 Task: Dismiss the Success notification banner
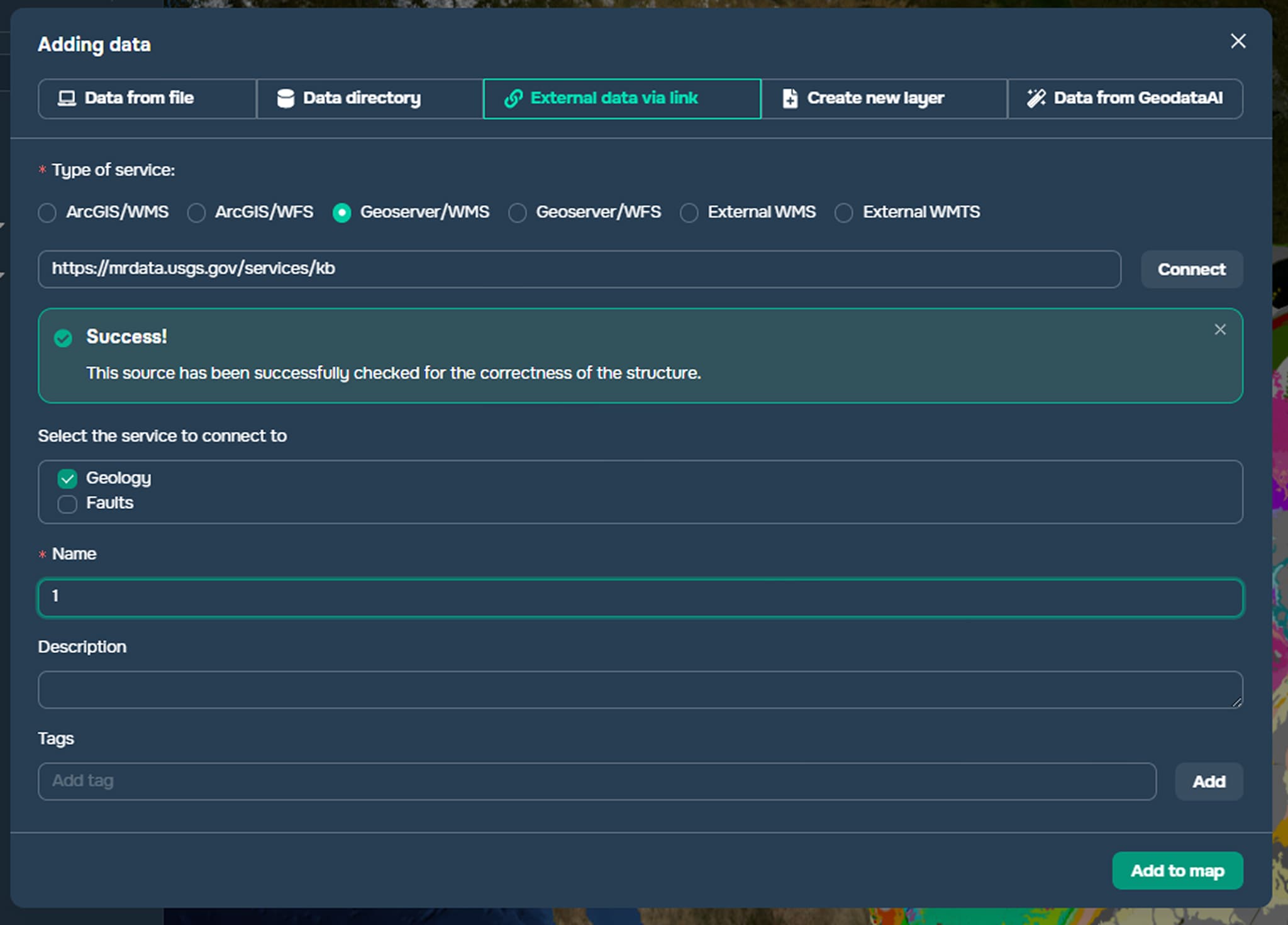(x=1219, y=330)
